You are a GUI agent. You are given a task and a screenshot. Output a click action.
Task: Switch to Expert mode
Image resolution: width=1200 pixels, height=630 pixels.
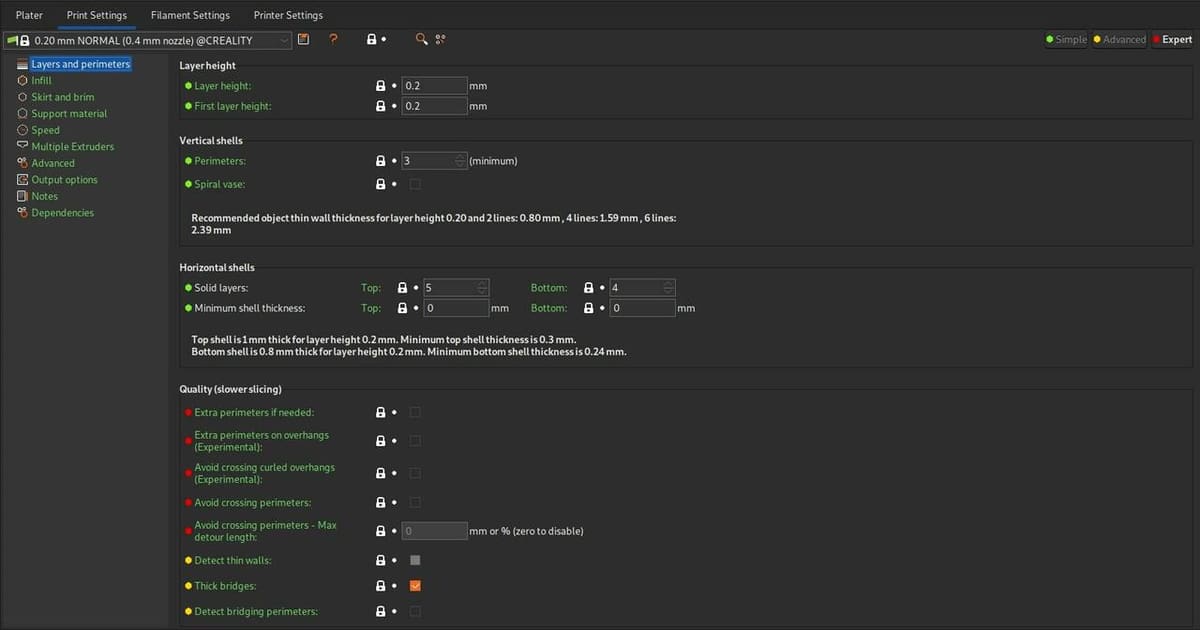click(1172, 40)
